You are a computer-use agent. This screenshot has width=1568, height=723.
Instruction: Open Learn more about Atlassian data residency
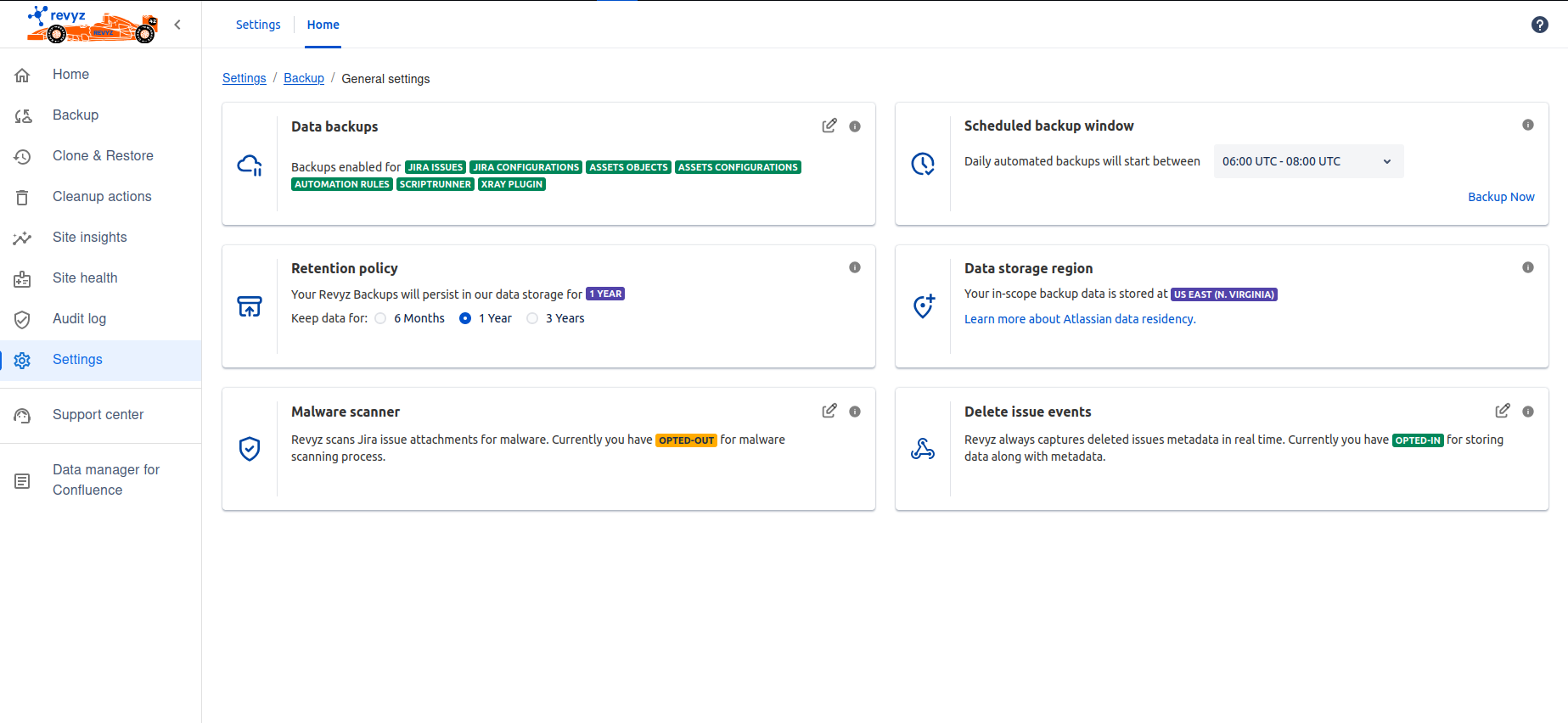[1079, 319]
